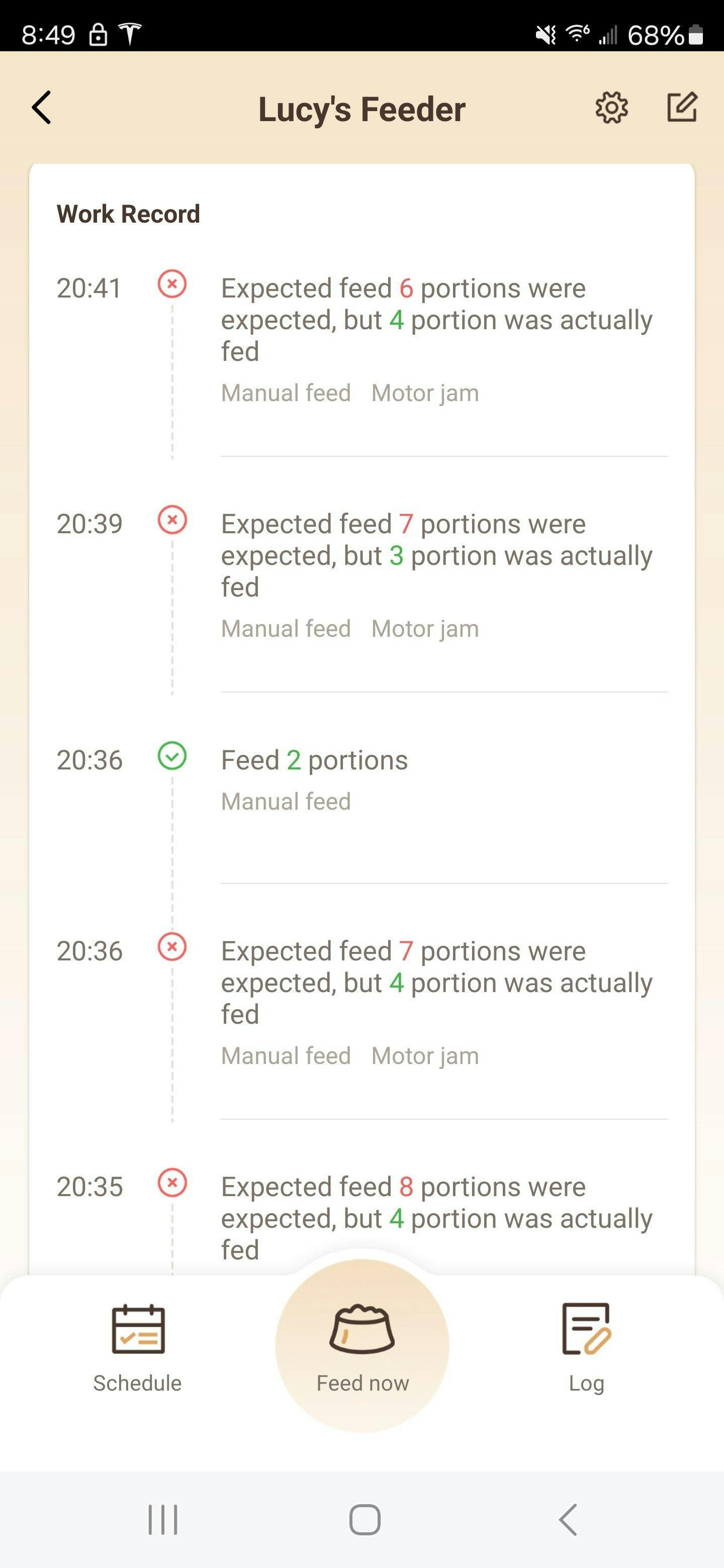Viewport: 724px width, 1568px height.
Task: Open Android recent apps button
Action: (163, 1520)
